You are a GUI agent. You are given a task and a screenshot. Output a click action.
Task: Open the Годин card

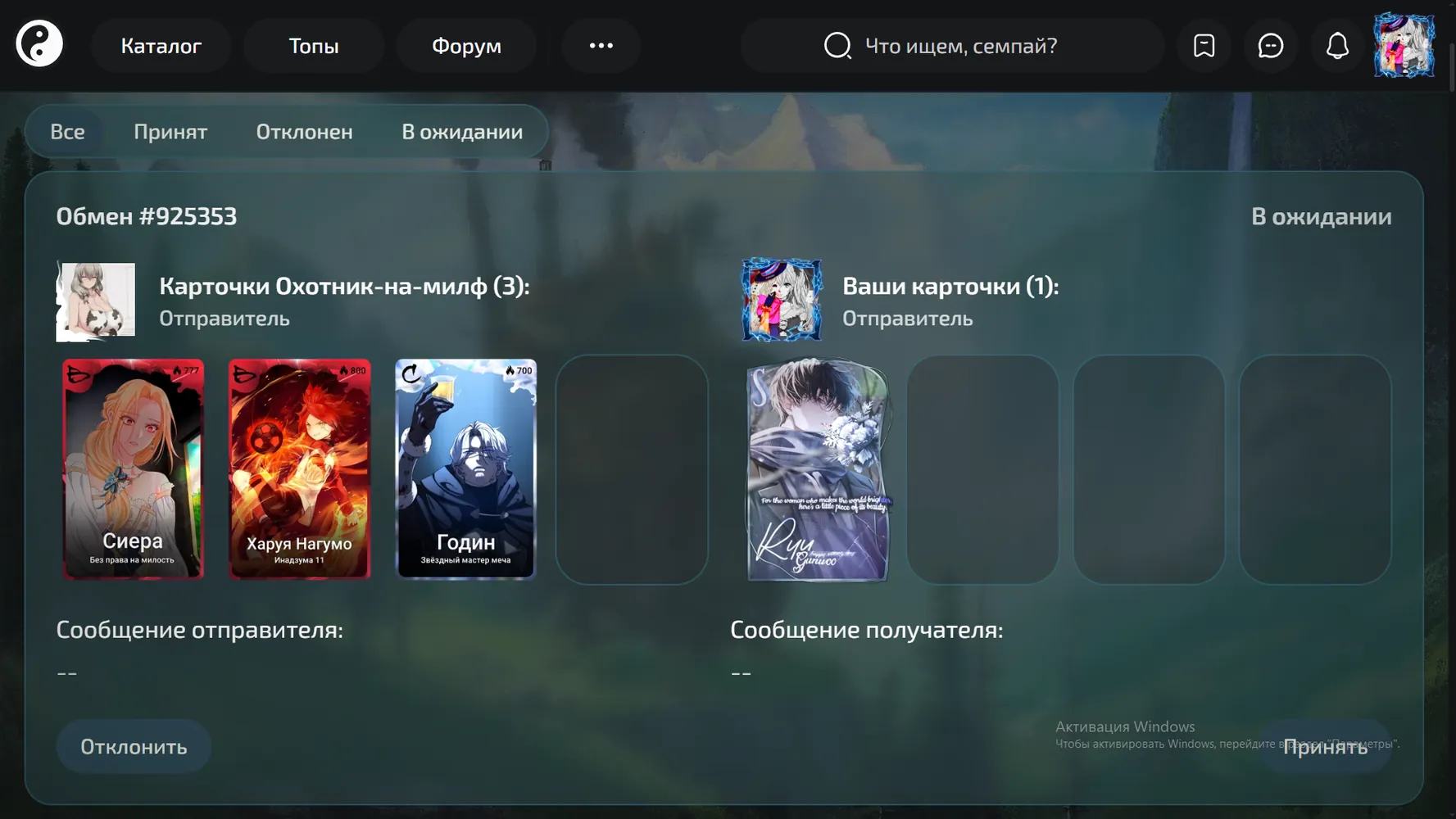click(465, 469)
